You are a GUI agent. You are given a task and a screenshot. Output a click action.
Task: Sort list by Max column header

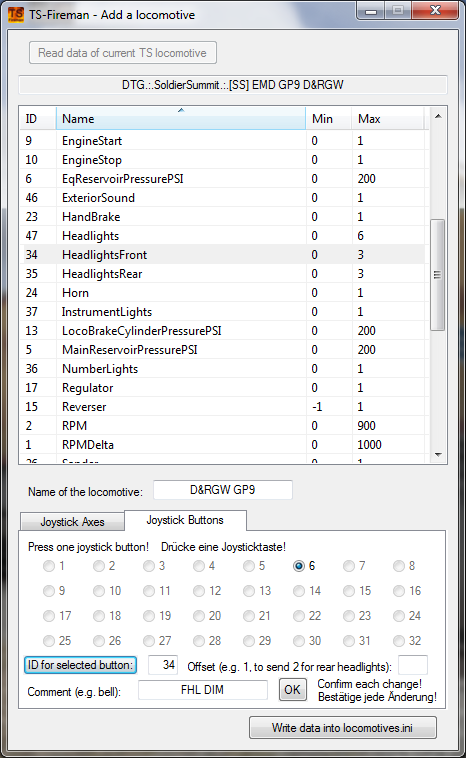pos(388,119)
